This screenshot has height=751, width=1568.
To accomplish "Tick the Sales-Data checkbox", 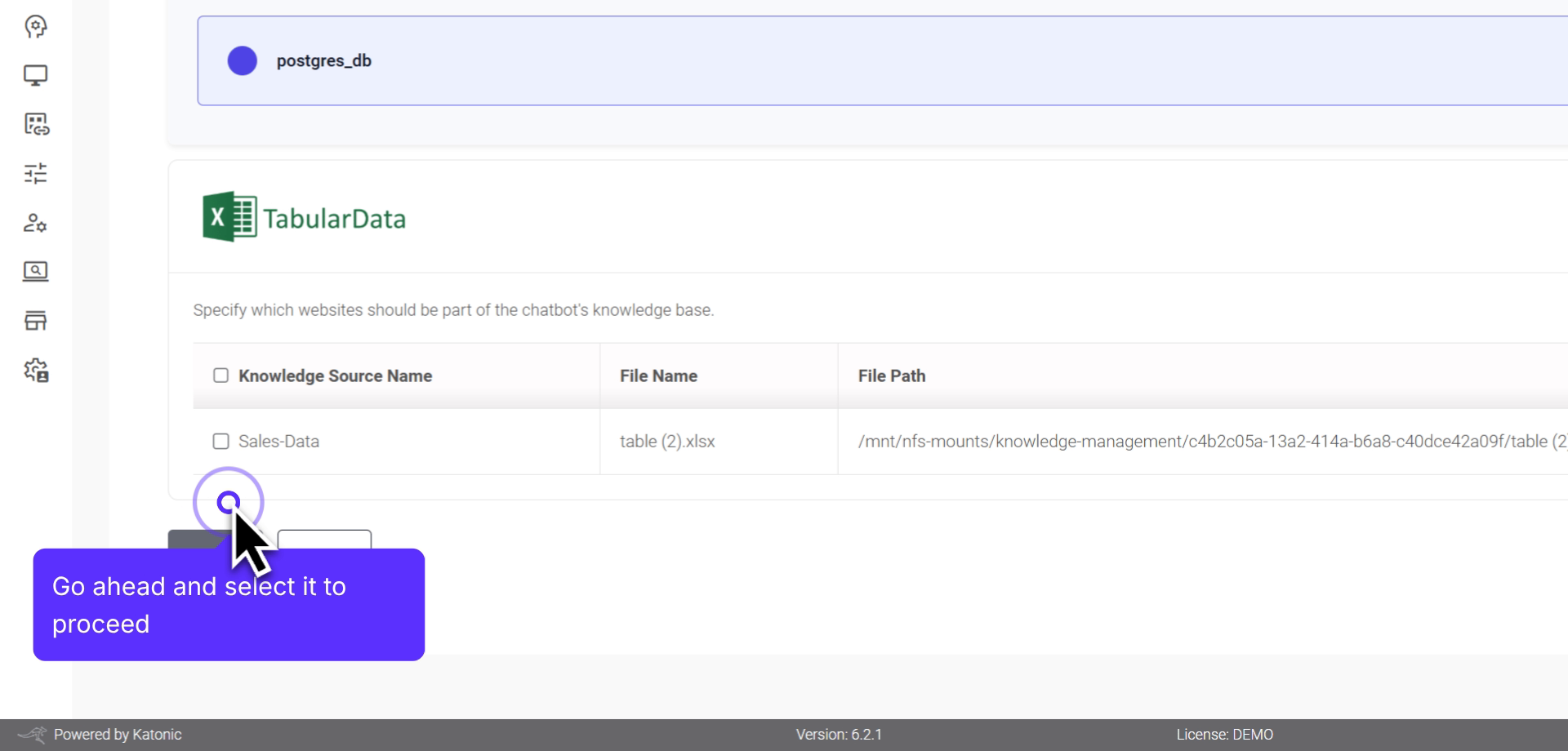I will 220,441.
